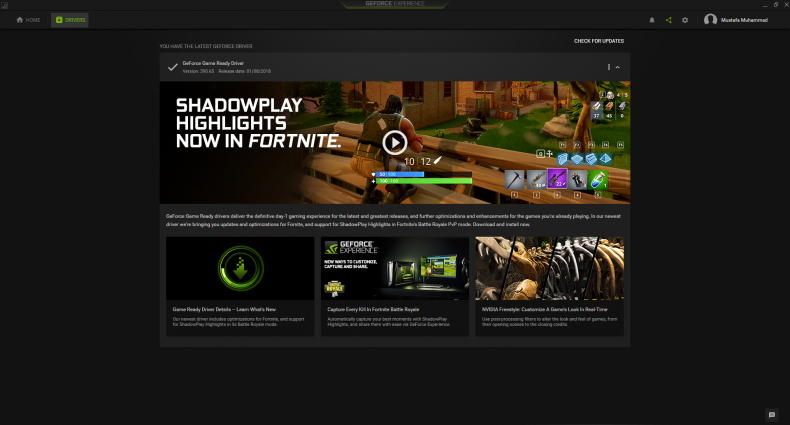The width and height of the screenshot is (790, 425).
Task: Open the GeForce Experience Fortnite thumbnail
Action: click(x=395, y=268)
